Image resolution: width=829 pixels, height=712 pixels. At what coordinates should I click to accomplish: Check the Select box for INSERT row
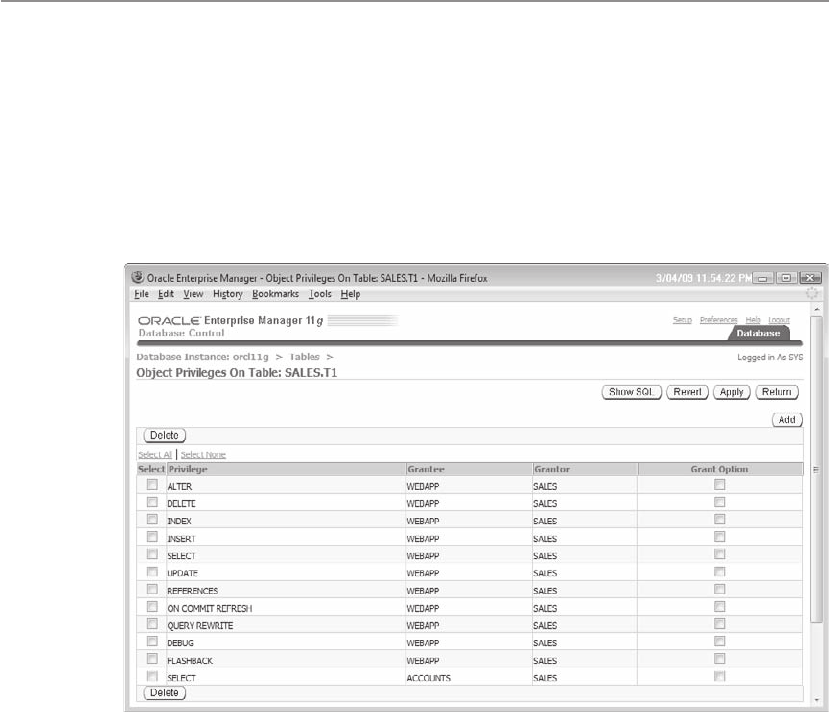coord(152,537)
